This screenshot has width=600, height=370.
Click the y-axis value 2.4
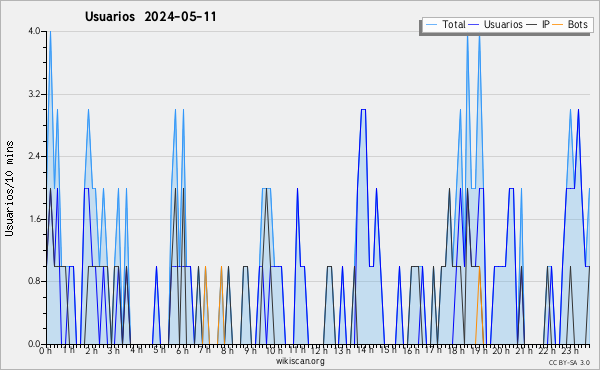[x=34, y=156]
